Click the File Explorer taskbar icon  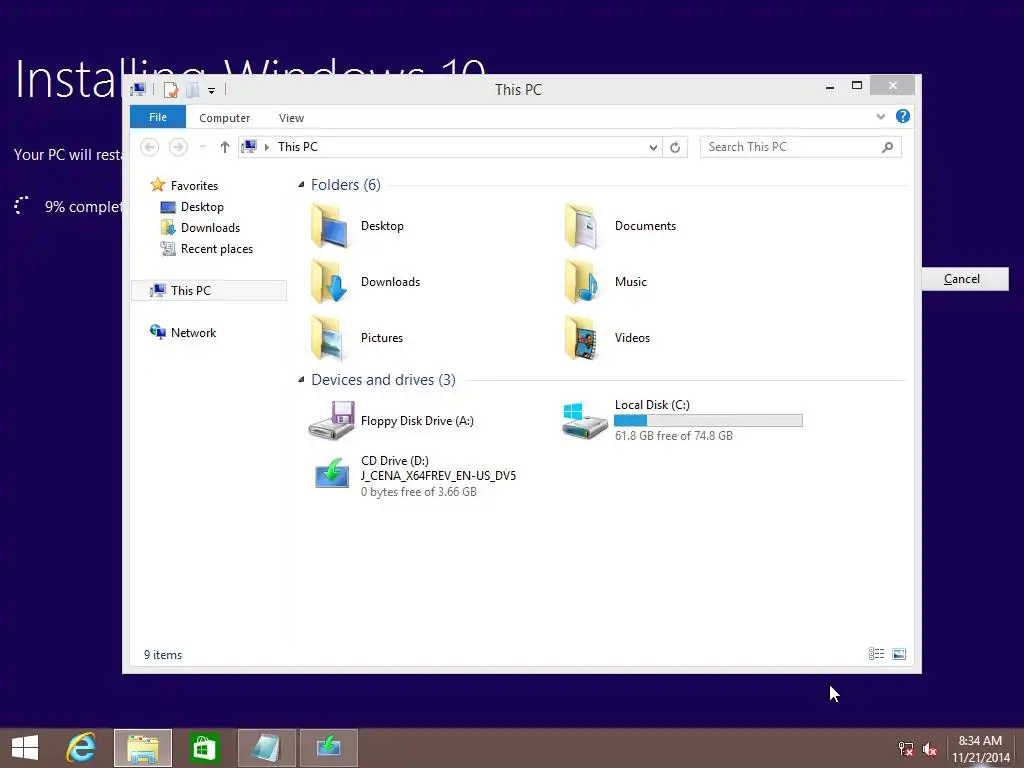pos(143,748)
